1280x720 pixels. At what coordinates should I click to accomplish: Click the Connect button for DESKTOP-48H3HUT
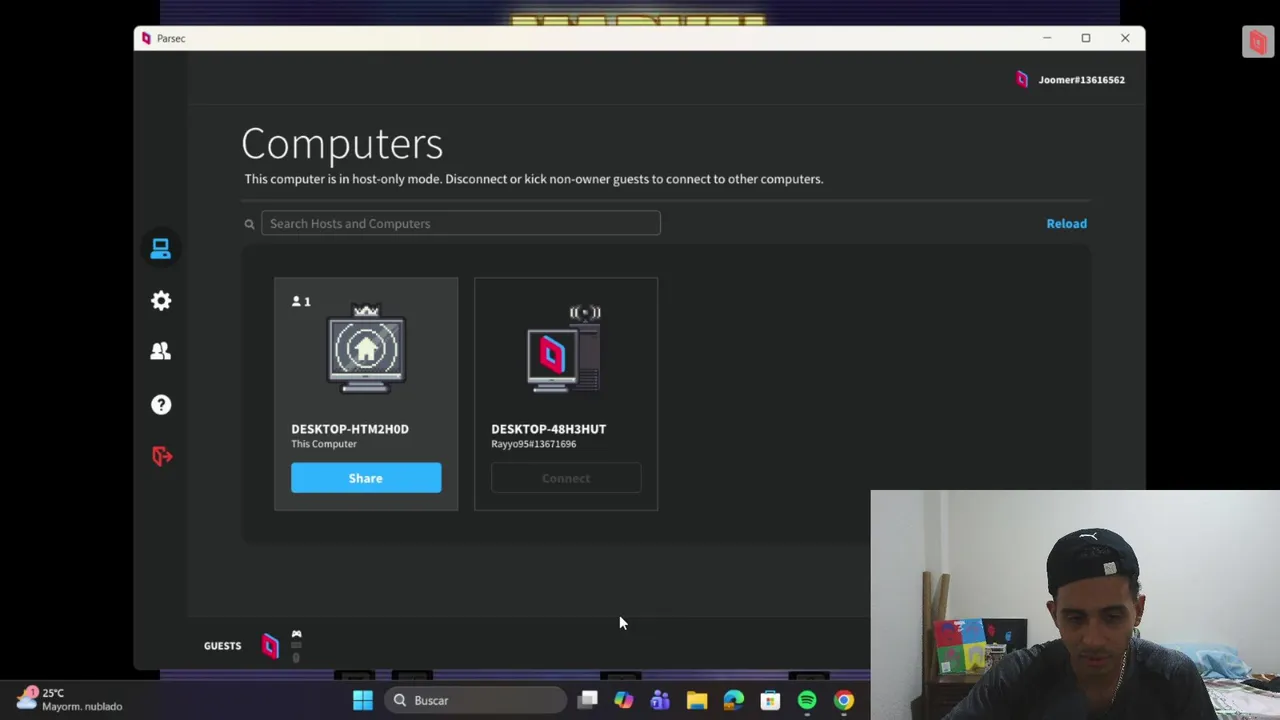(x=566, y=478)
